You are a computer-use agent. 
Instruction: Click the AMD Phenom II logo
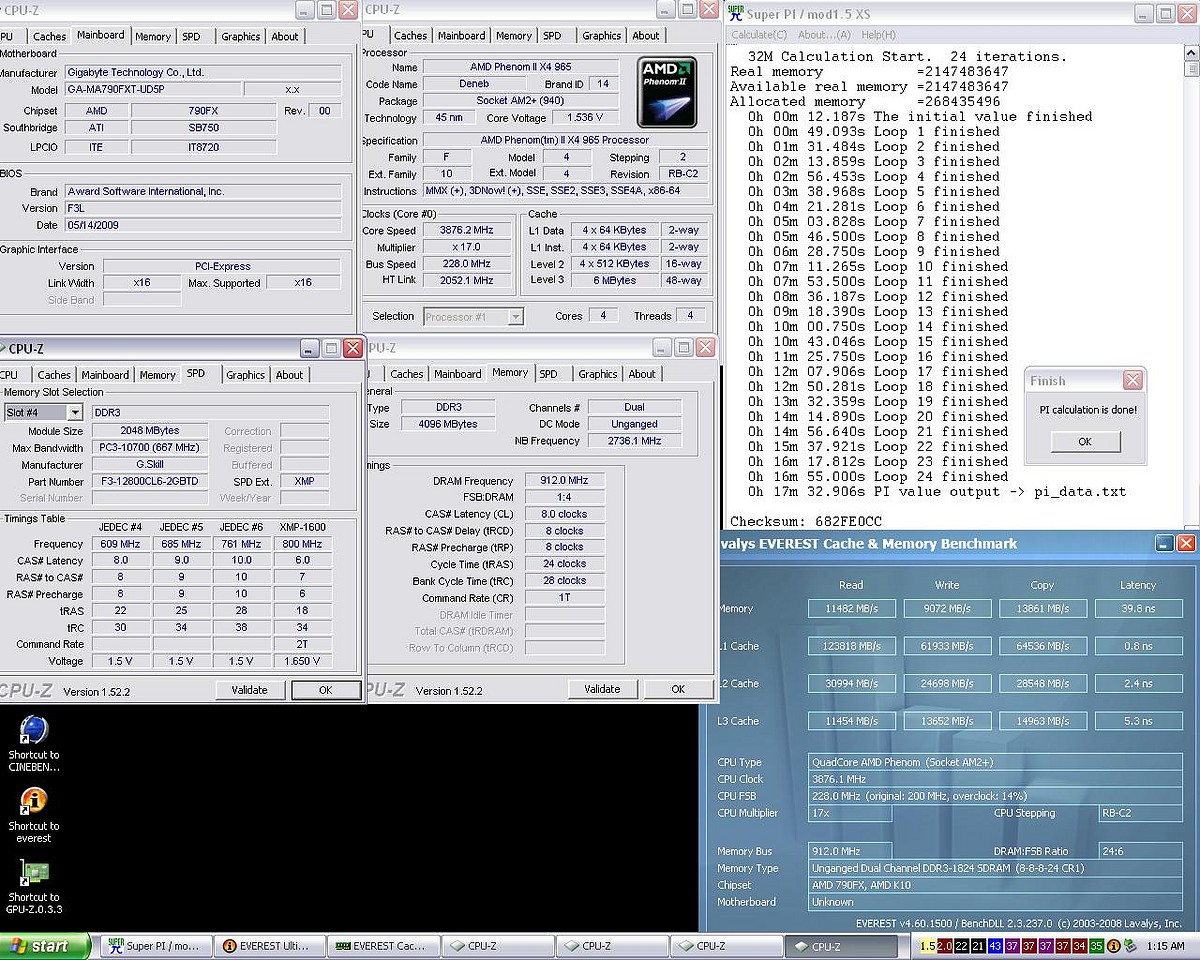click(x=668, y=92)
